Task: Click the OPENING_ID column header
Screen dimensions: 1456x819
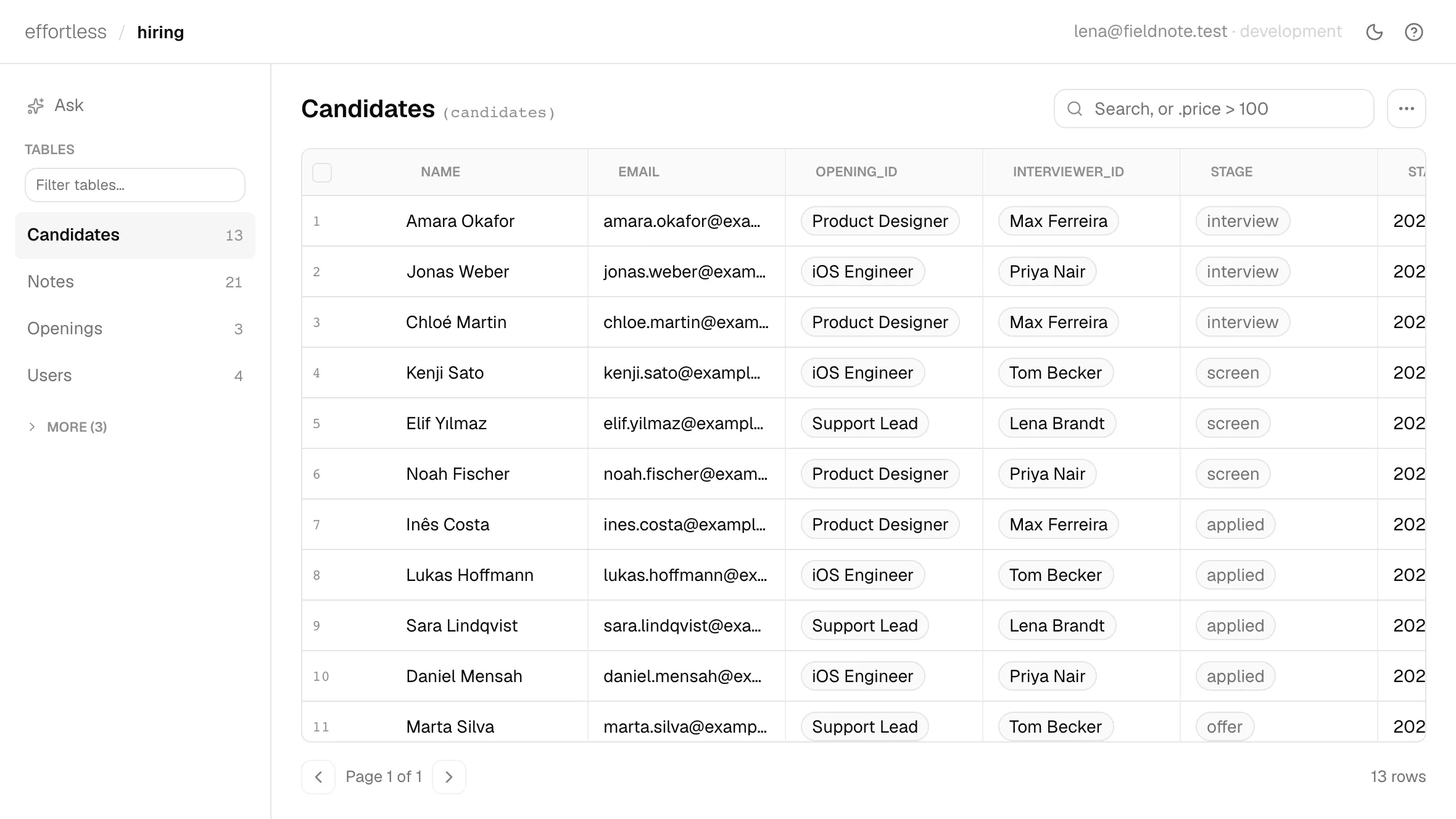Action: tap(856, 172)
